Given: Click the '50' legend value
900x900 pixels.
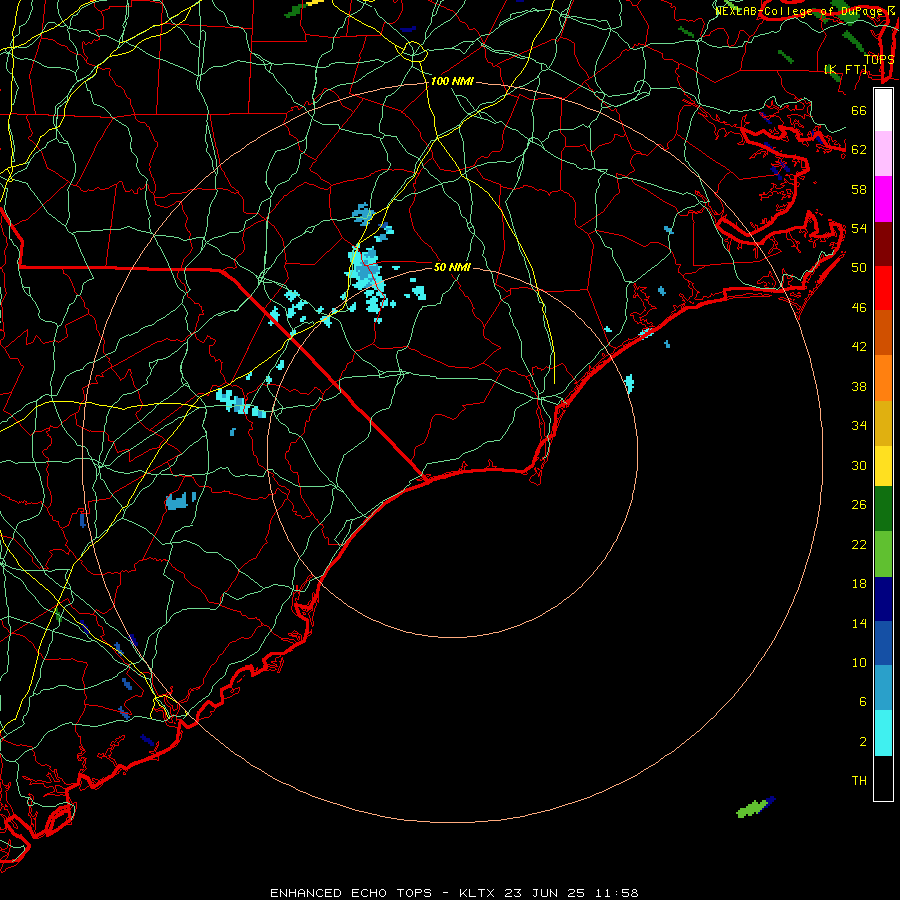Looking at the screenshot, I should pyautogui.click(x=859, y=268).
